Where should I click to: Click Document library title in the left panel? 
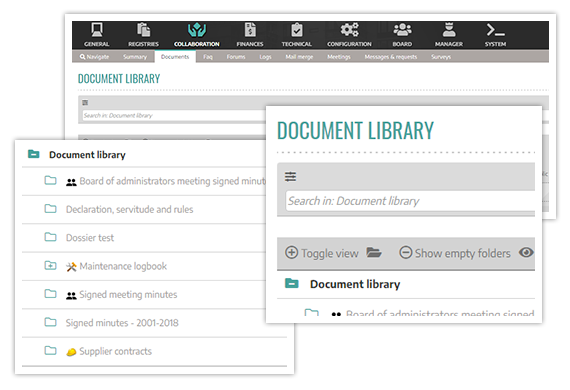click(x=87, y=155)
